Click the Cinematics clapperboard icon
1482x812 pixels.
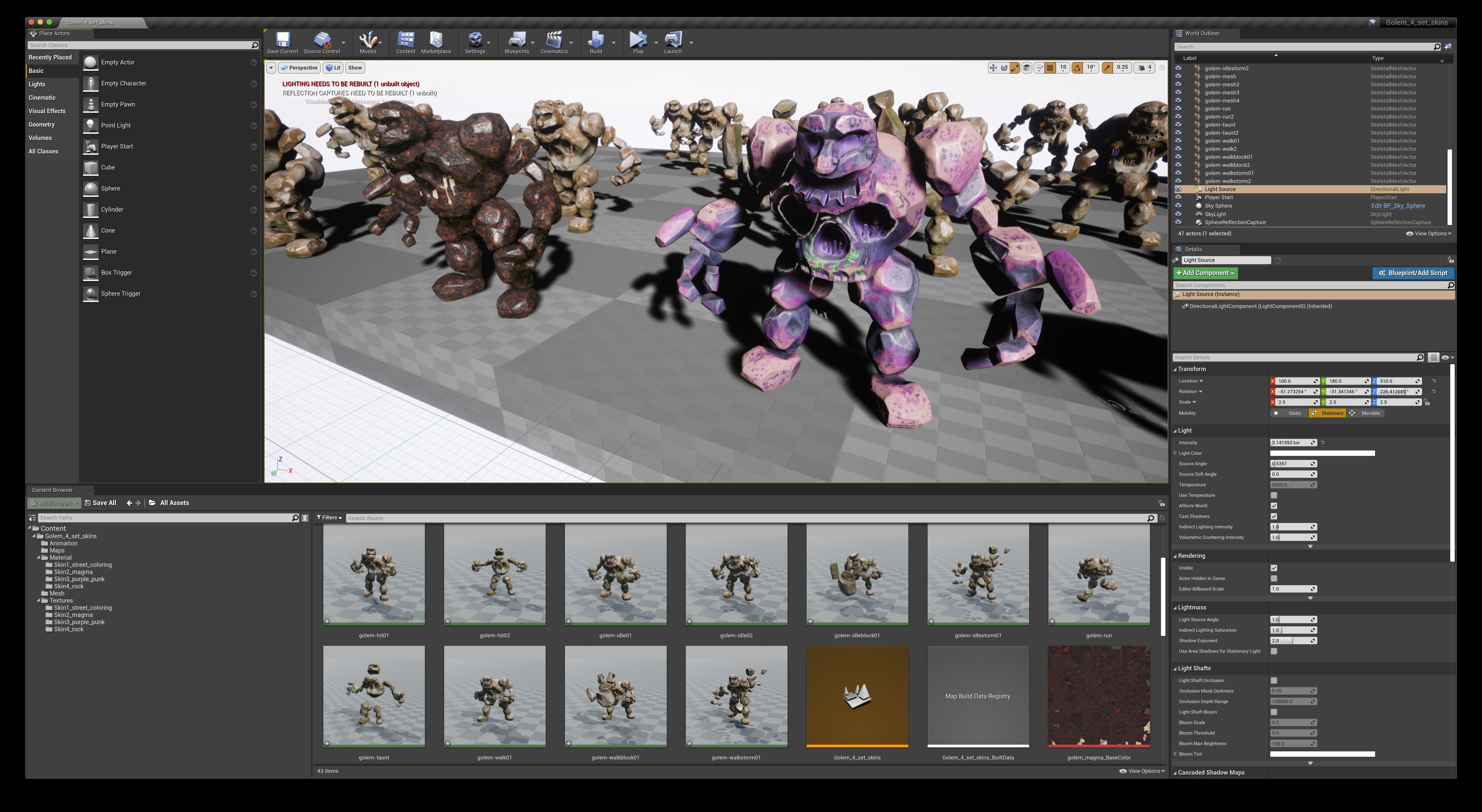click(554, 40)
